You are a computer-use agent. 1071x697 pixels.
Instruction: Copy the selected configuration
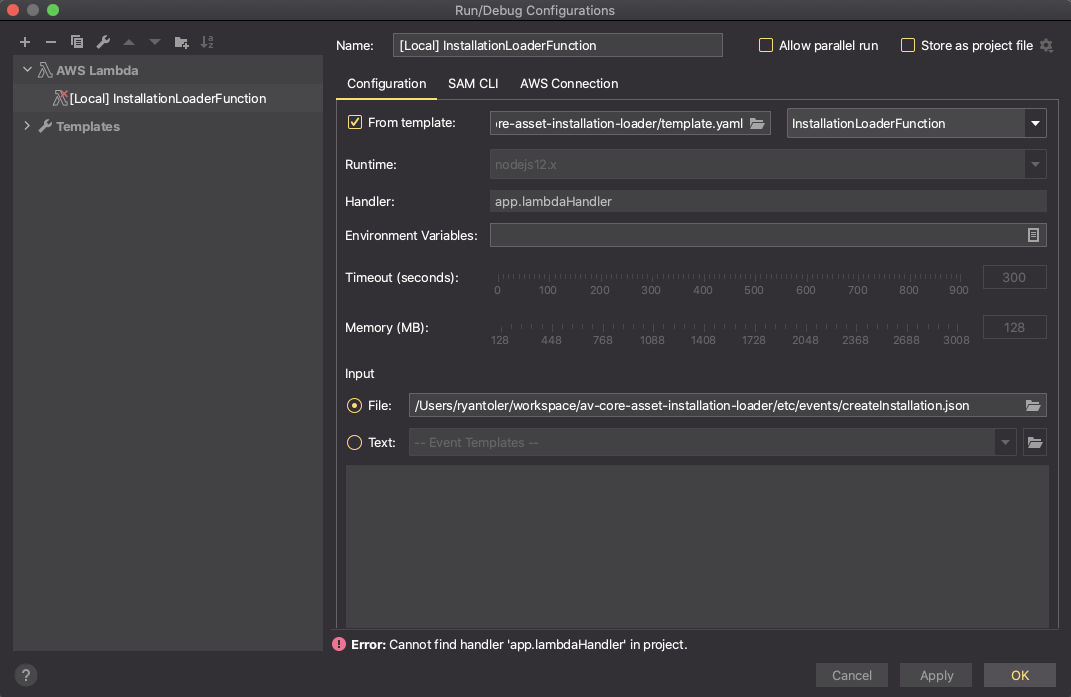(x=76, y=42)
